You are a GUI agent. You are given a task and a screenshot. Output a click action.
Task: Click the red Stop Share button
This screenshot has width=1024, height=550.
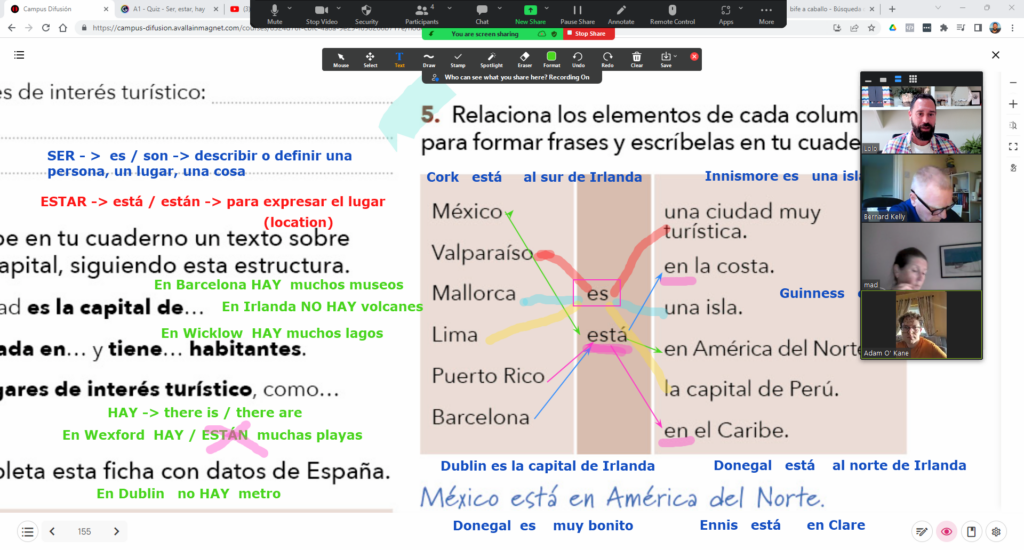pos(587,33)
